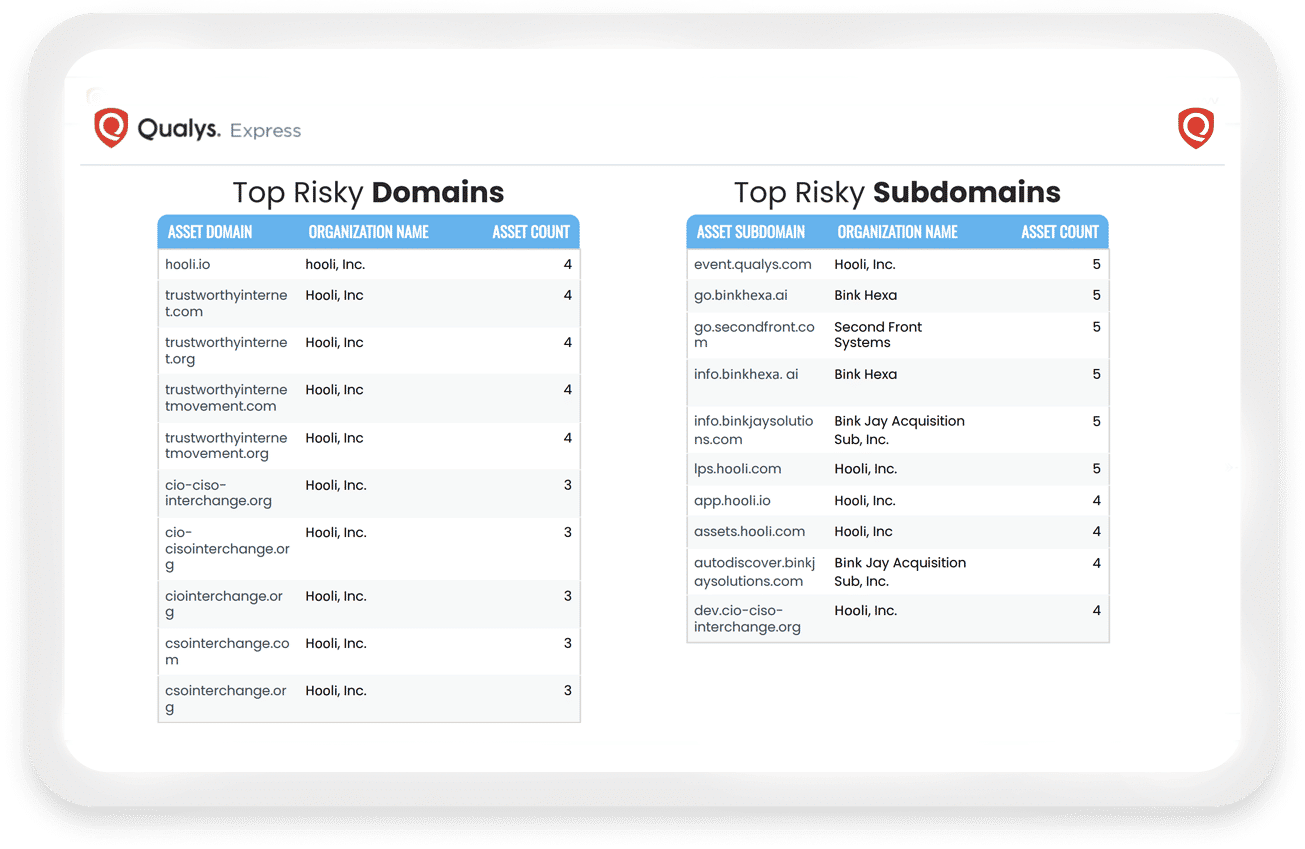Screen dimensions: 1305x849
Task: Click the cio-ciso-interchange.org domain cell
Action: 218,493
